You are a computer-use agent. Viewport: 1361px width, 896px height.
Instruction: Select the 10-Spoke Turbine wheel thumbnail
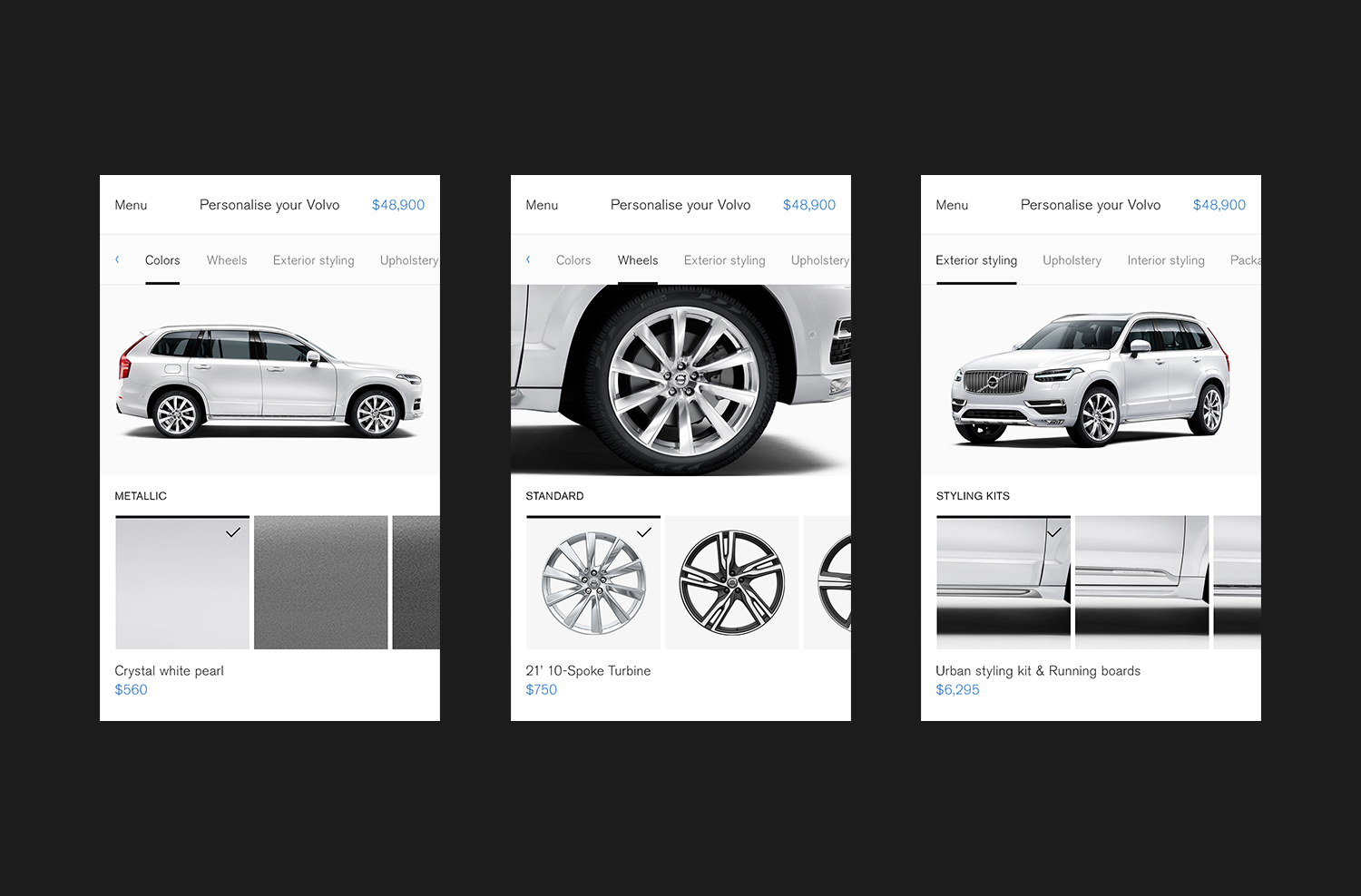pyautogui.click(x=593, y=582)
